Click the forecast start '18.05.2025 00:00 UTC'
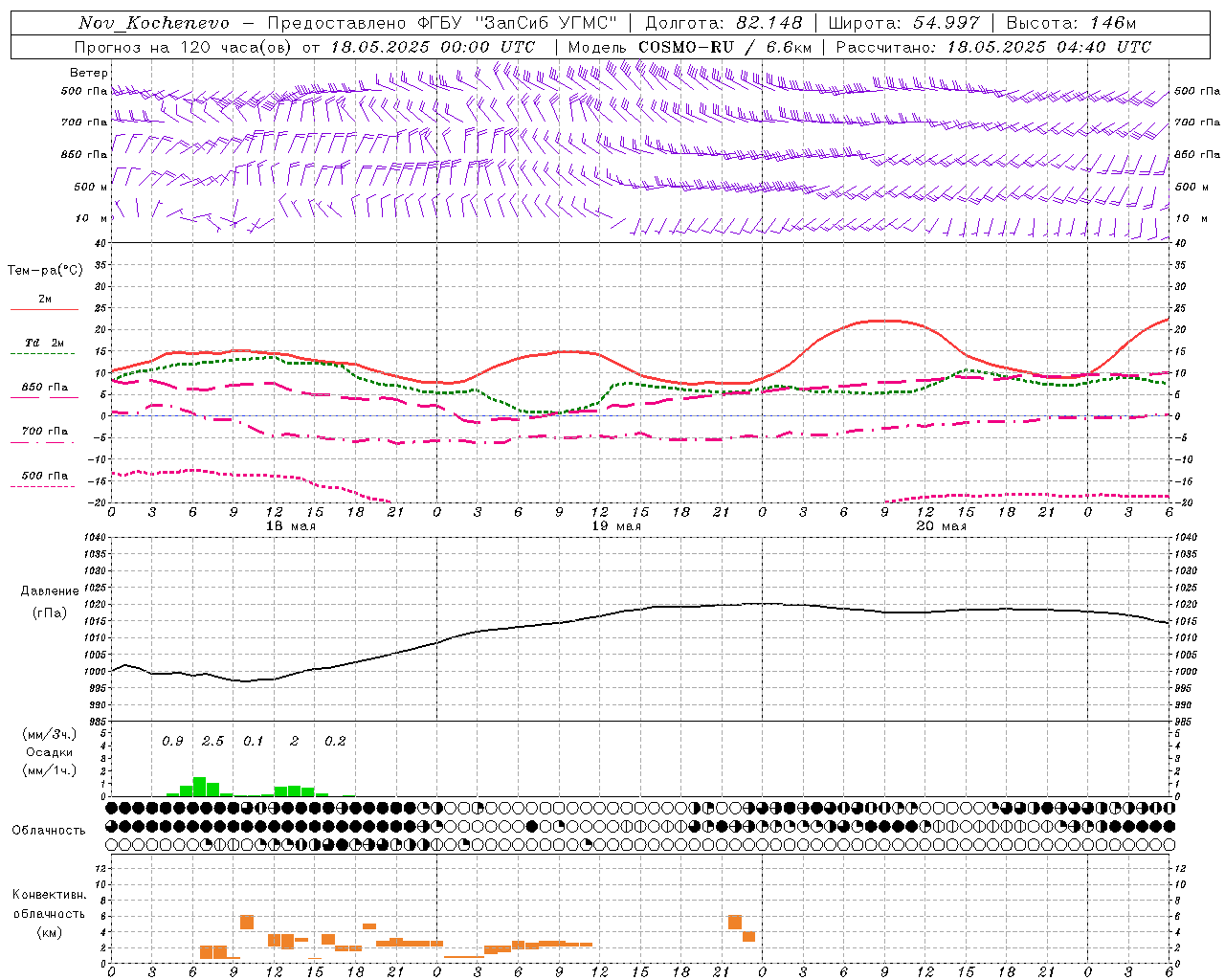The height and width of the screenshot is (980, 1225). [x=433, y=47]
